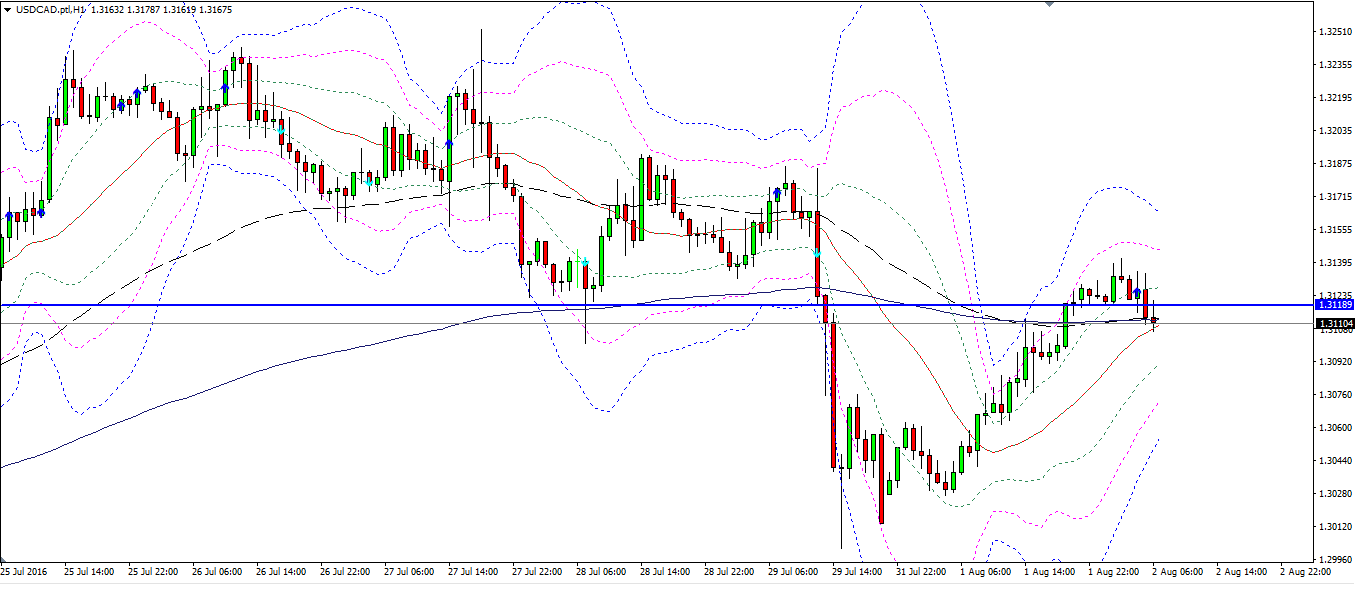Click the 25 Jul 22:00 time label

click(153, 572)
